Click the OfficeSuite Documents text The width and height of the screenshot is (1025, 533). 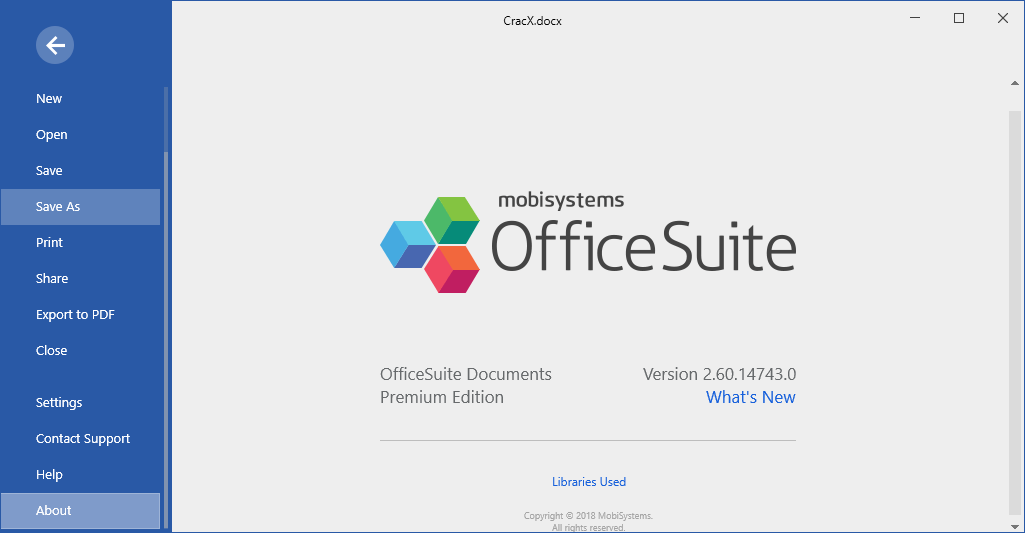pyautogui.click(x=465, y=374)
